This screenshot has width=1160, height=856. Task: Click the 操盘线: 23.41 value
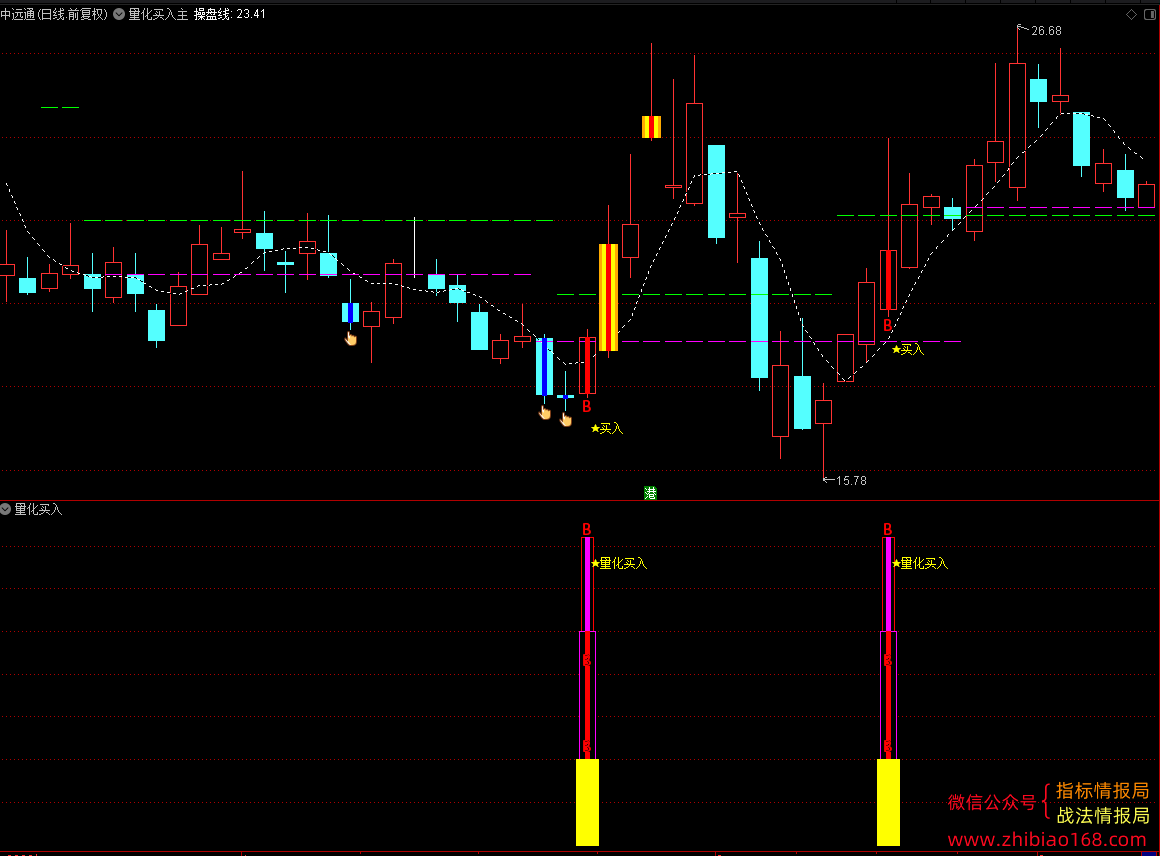coord(229,14)
